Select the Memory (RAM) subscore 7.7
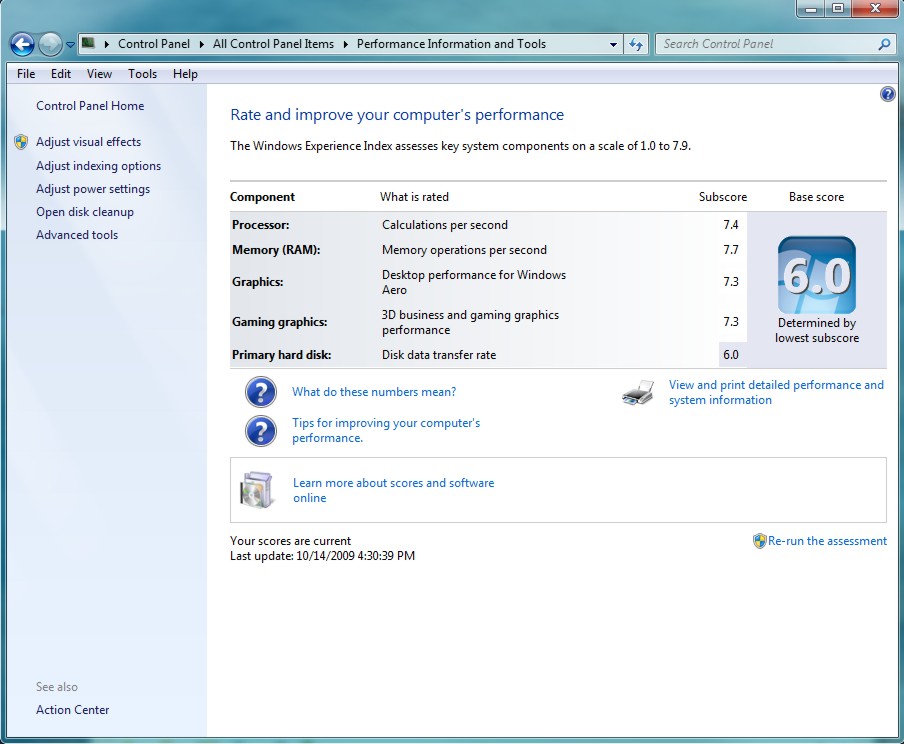The height and width of the screenshot is (744, 904). tap(730, 250)
